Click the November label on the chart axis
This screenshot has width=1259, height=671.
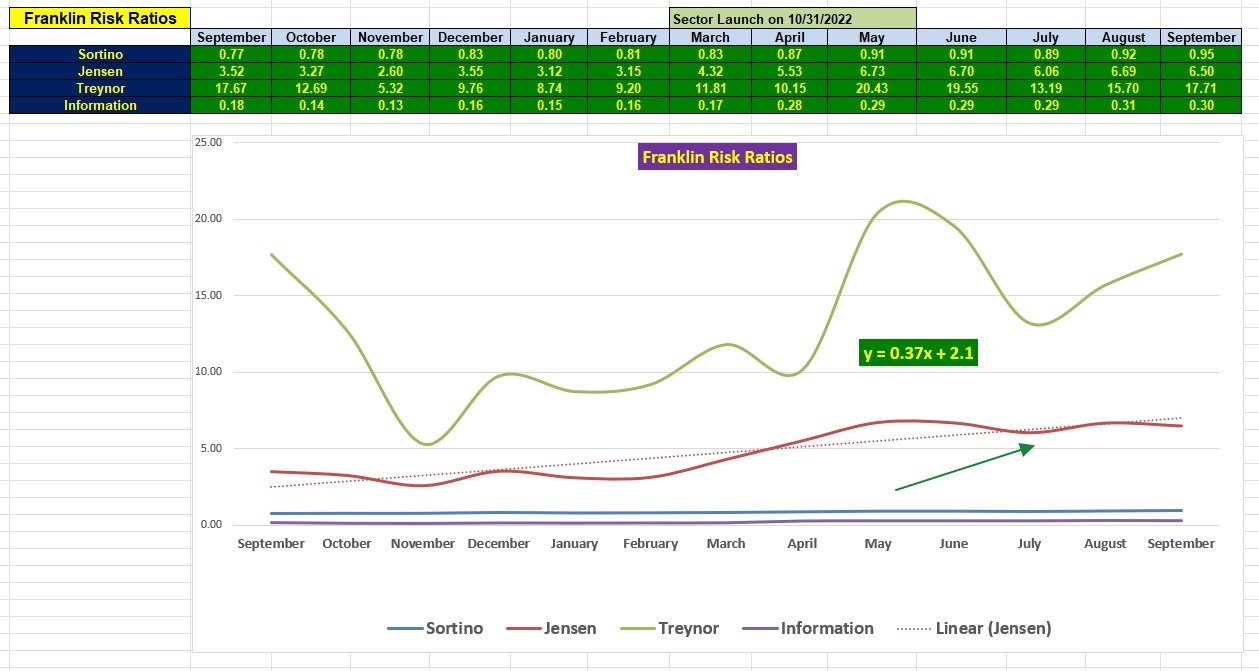423,544
